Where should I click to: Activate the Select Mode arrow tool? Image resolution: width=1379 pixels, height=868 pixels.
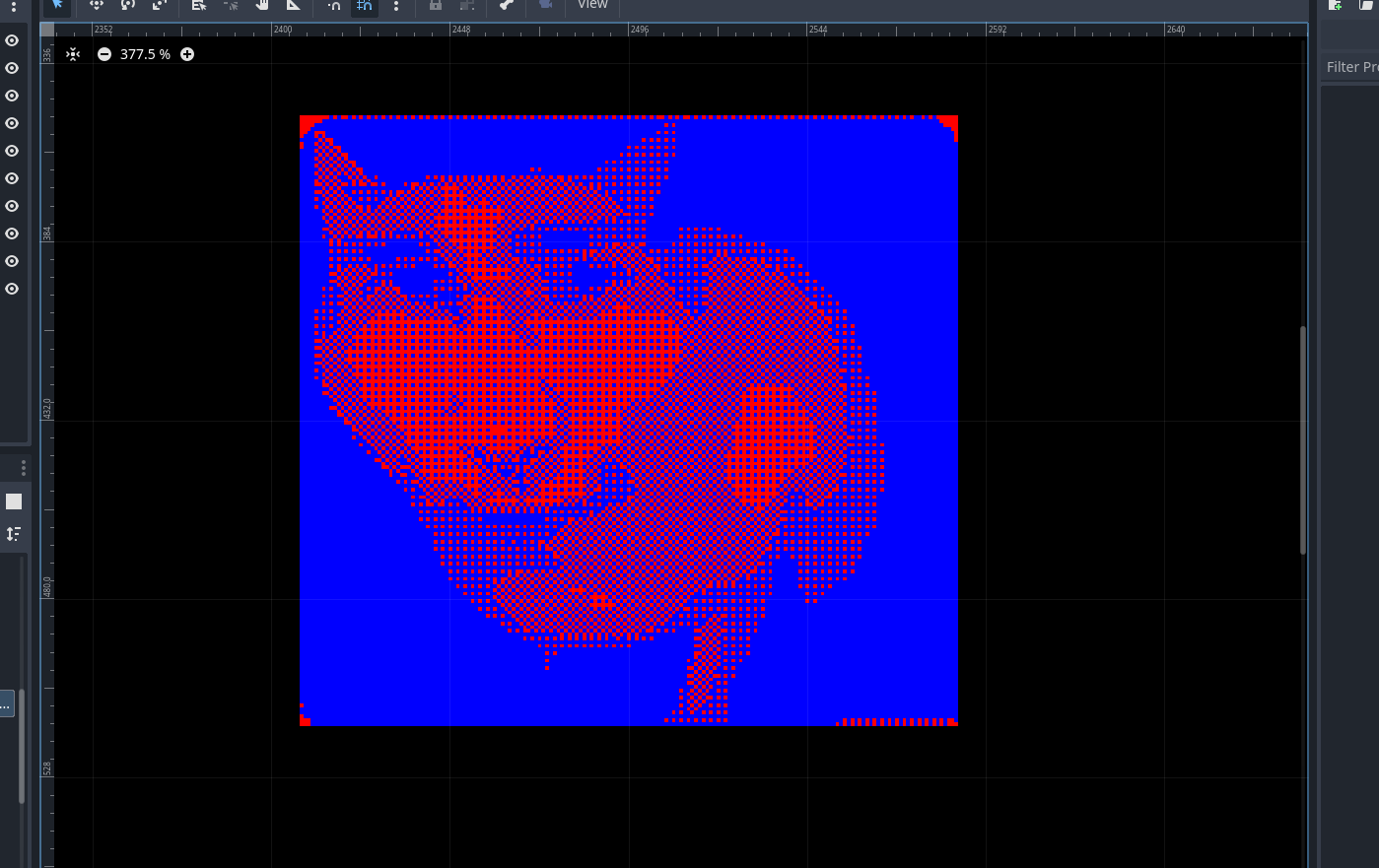point(57,4)
